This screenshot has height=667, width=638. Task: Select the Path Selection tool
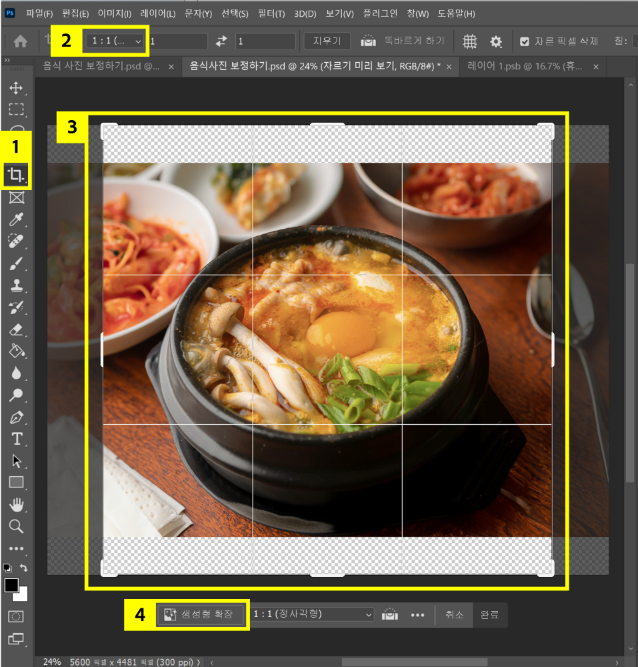click(x=16, y=461)
